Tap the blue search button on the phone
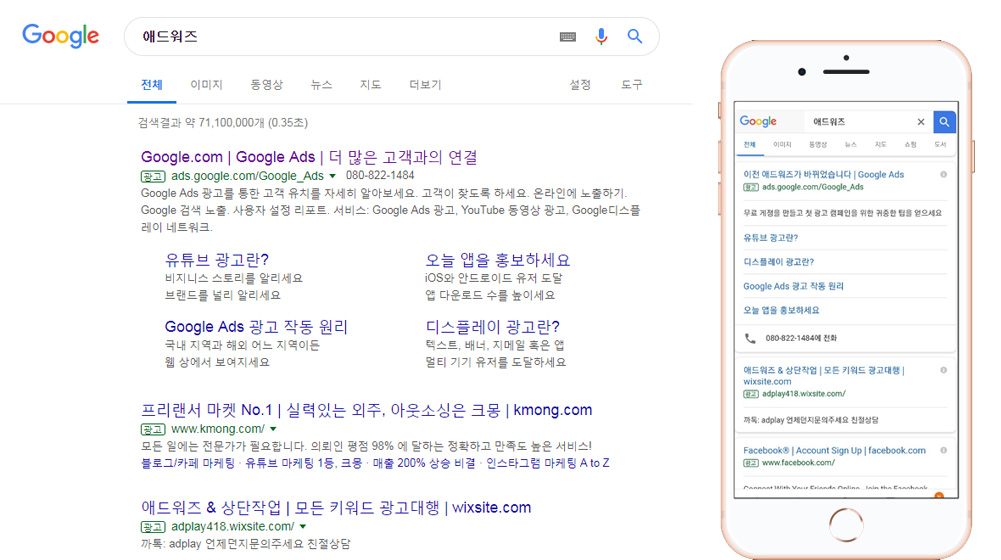1001x560 pixels. (944, 122)
